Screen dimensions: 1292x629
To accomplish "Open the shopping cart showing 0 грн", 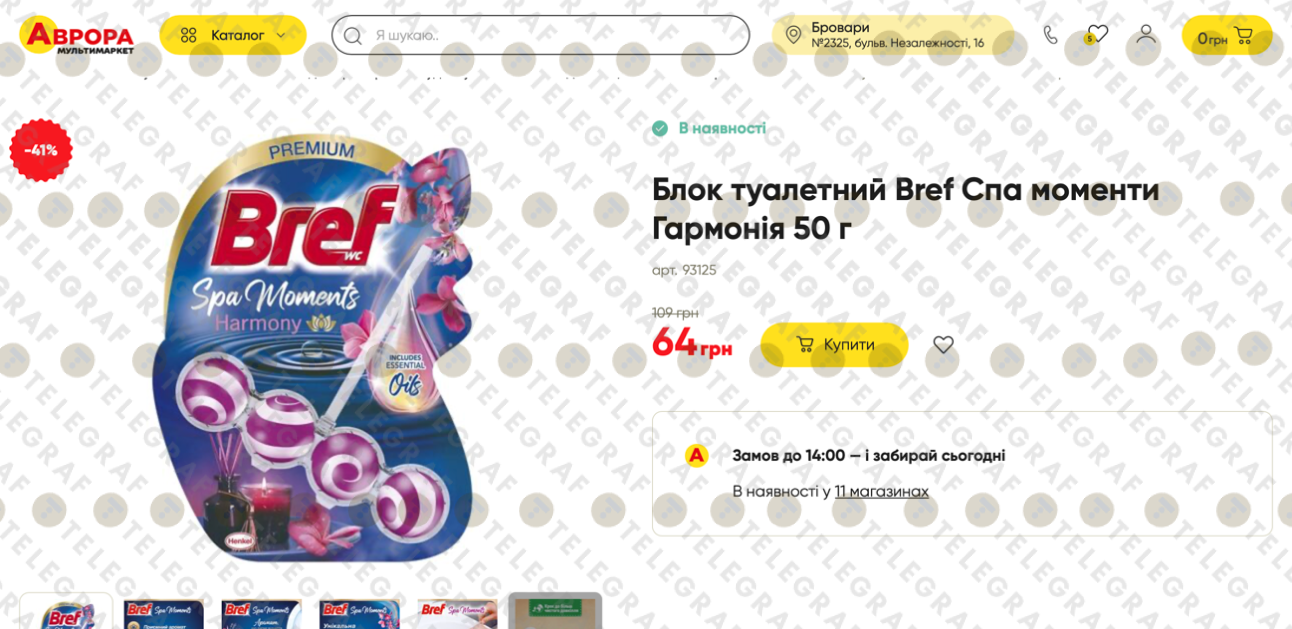I will pos(1226,36).
